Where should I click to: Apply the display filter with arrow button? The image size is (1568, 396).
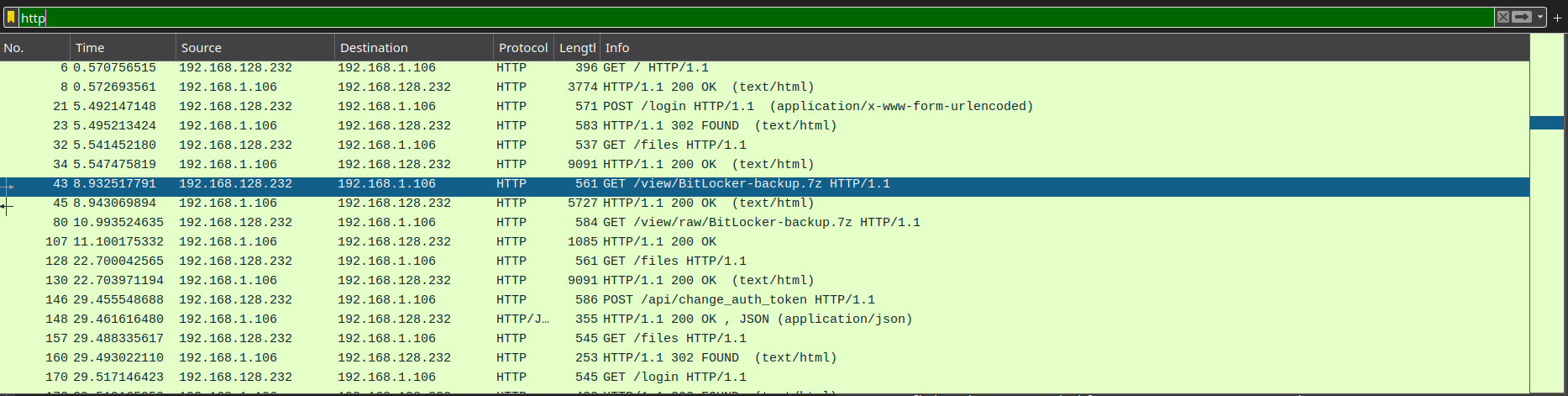click(x=1522, y=17)
